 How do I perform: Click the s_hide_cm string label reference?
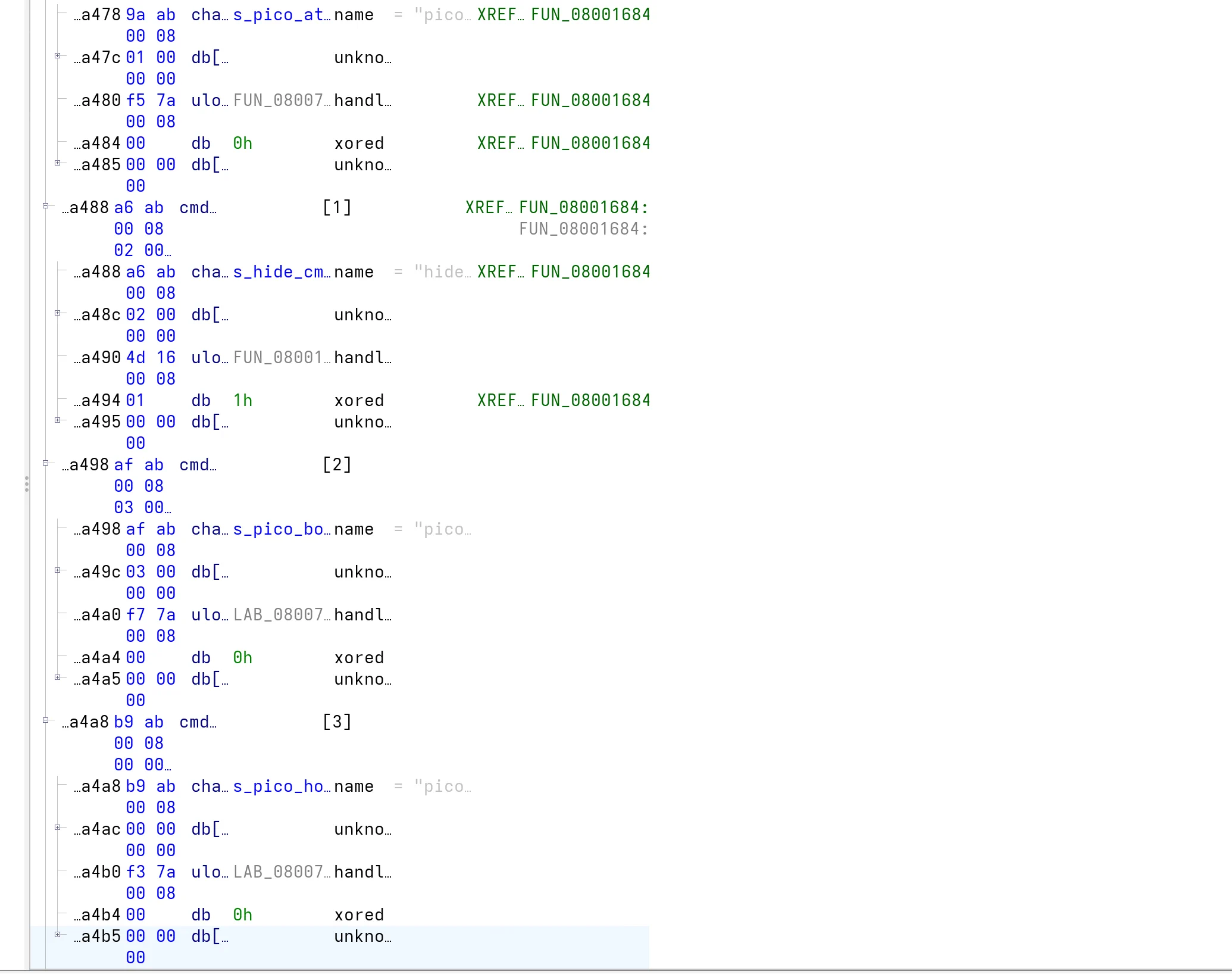click(x=280, y=272)
